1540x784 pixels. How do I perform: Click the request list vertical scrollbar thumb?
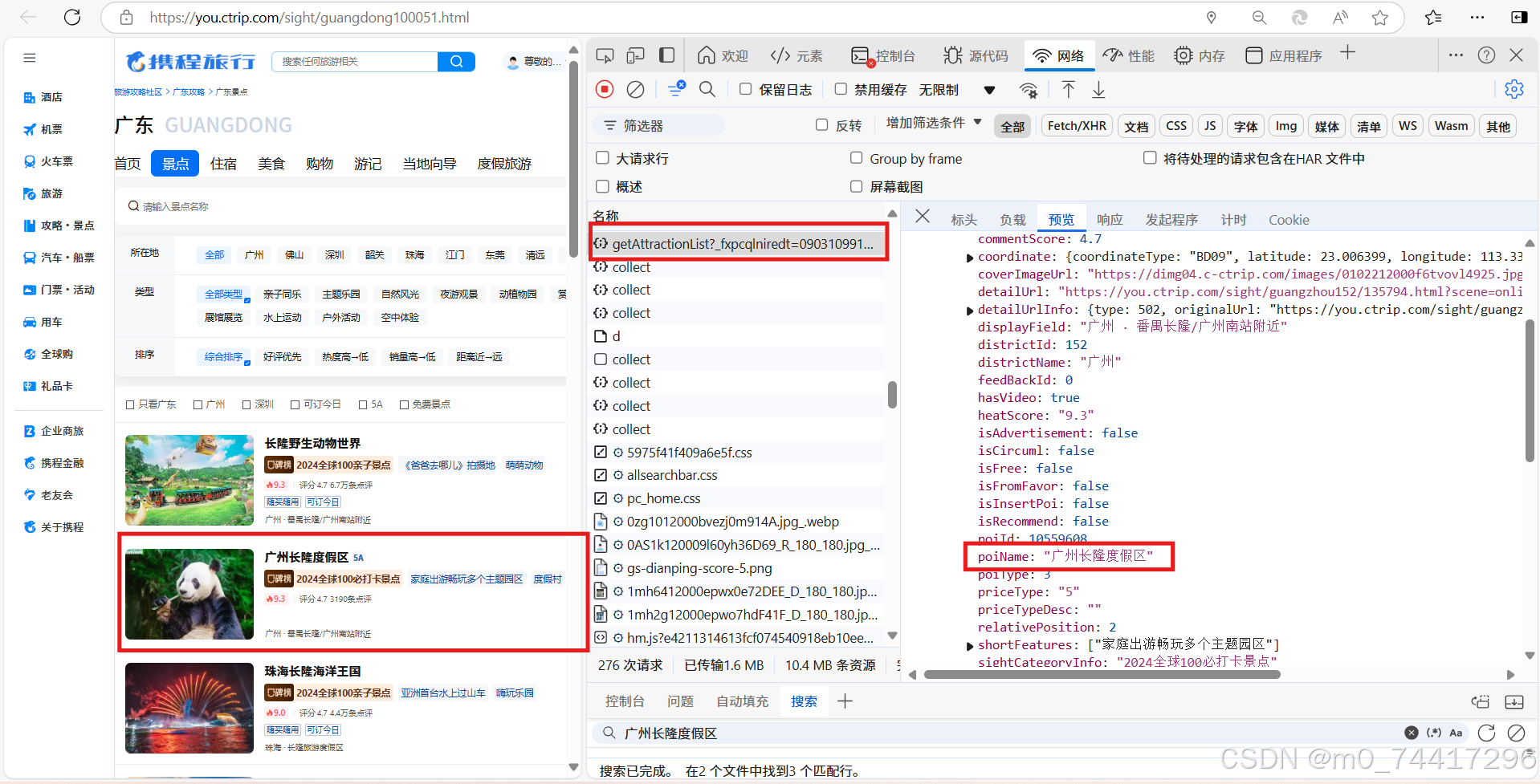tap(892, 395)
